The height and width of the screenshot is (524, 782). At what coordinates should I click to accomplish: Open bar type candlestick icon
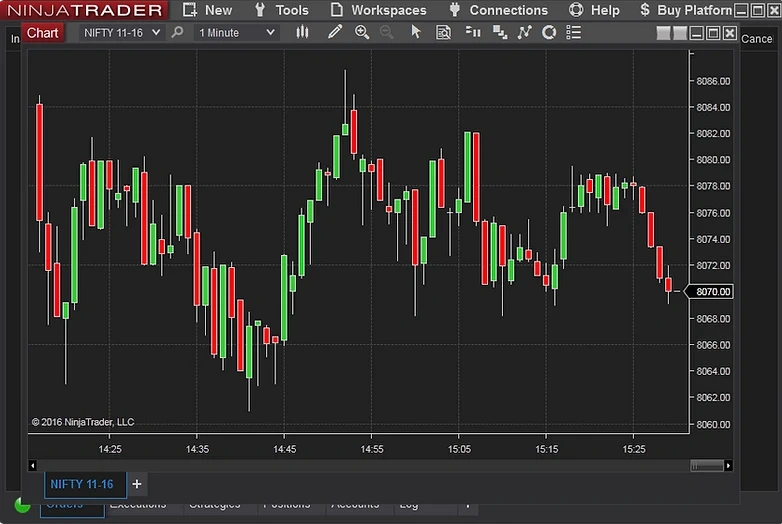(x=302, y=32)
